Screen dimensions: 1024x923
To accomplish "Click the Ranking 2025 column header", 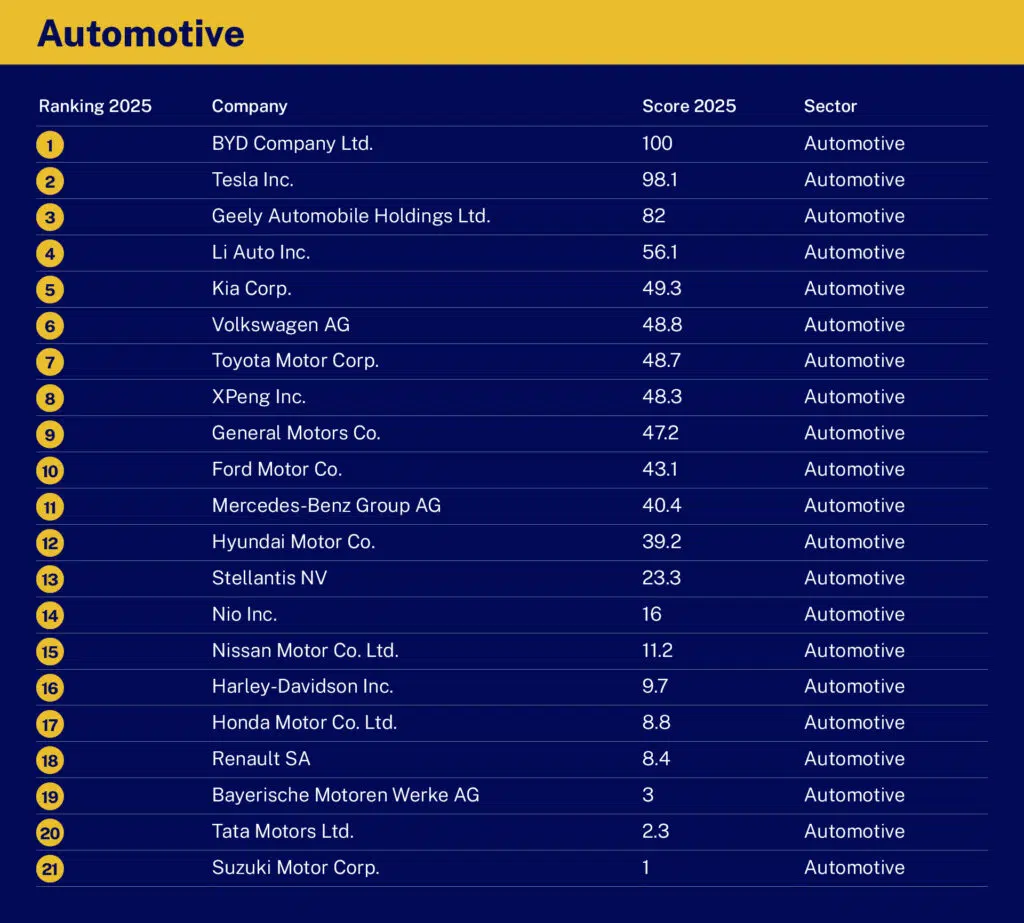I will [95, 106].
